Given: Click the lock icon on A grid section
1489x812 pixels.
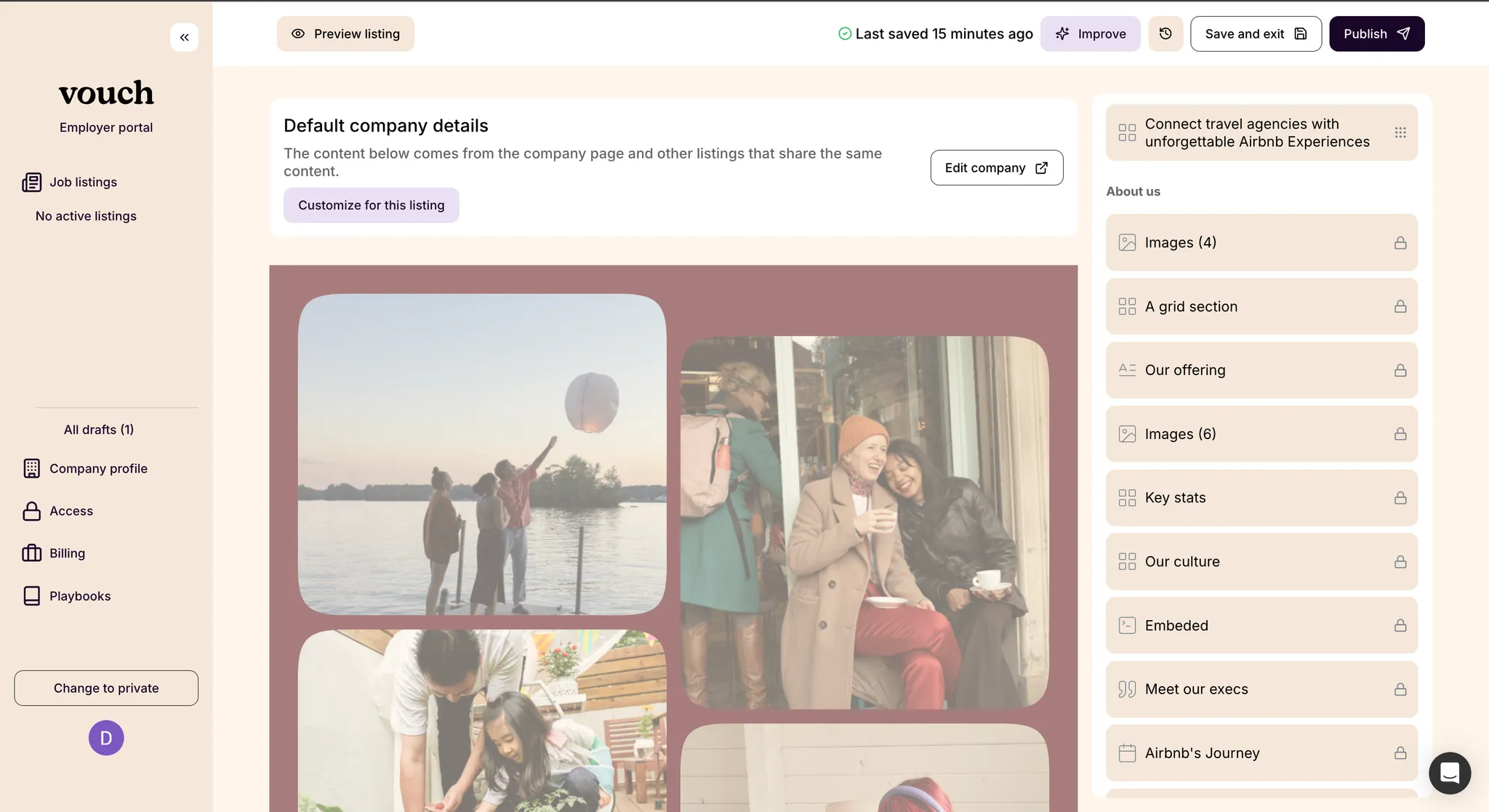Looking at the screenshot, I should click(x=1400, y=307).
